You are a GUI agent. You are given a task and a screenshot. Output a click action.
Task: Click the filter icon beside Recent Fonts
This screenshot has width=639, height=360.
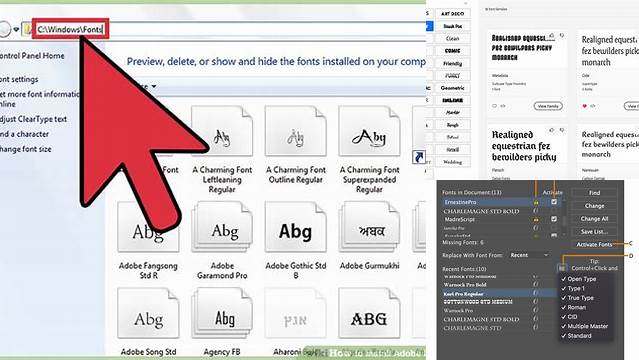click(x=562, y=268)
